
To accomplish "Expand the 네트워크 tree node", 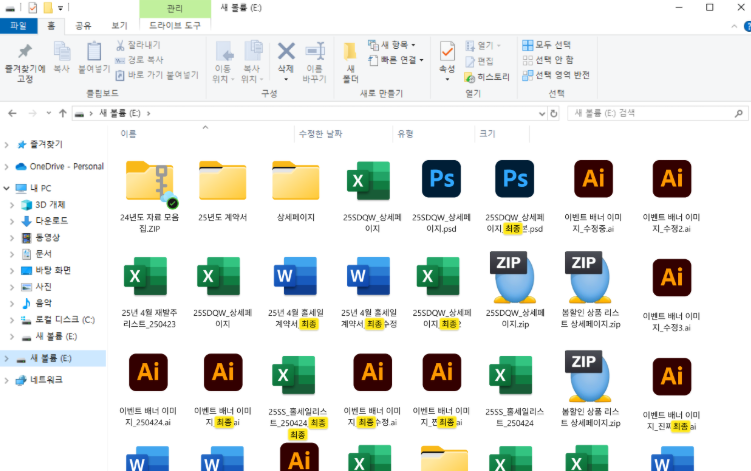I will 6,380.
